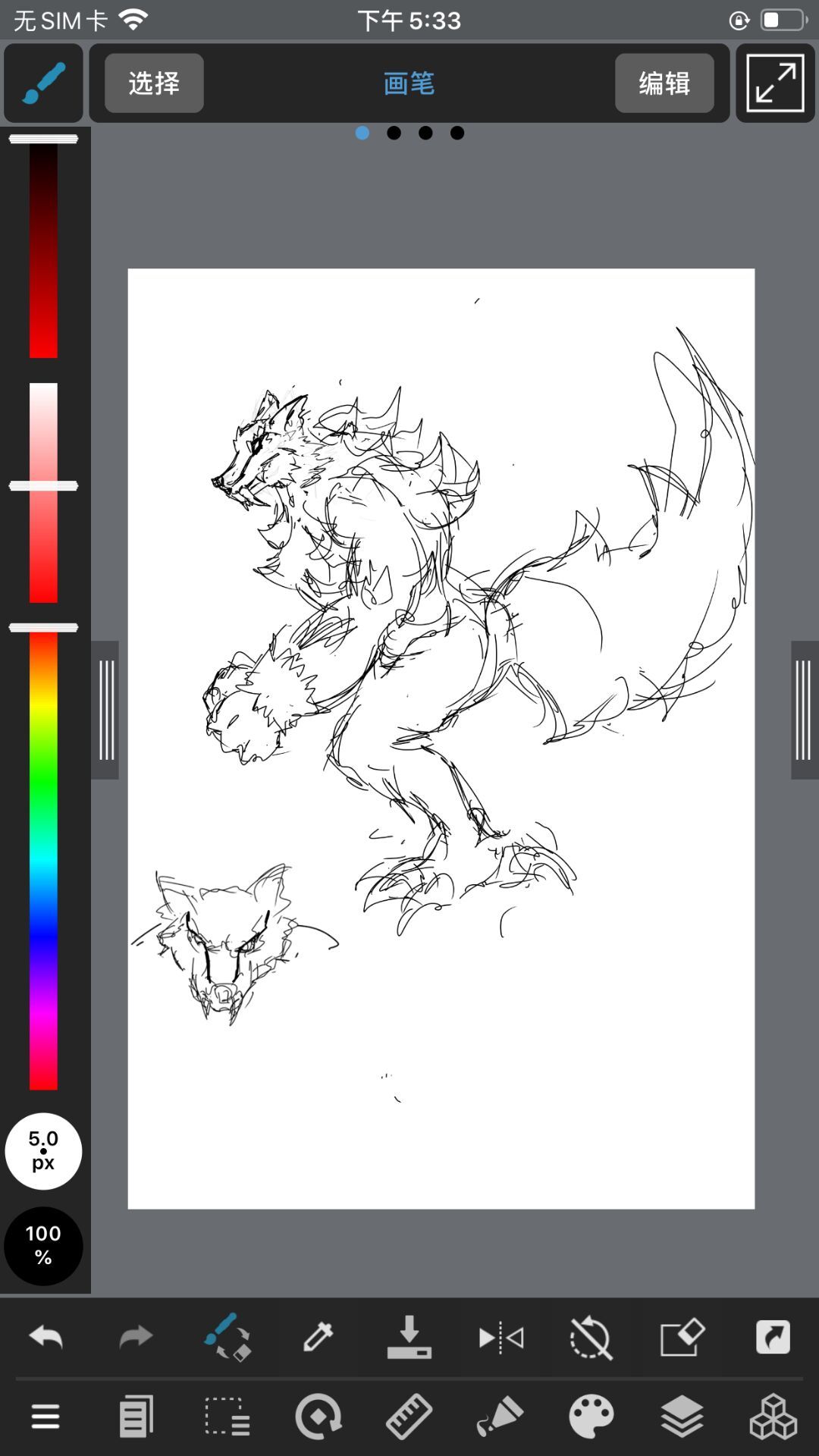Toggle the brush and eraser switch icon
This screenshot has height=1456, width=819.
[x=227, y=1337]
